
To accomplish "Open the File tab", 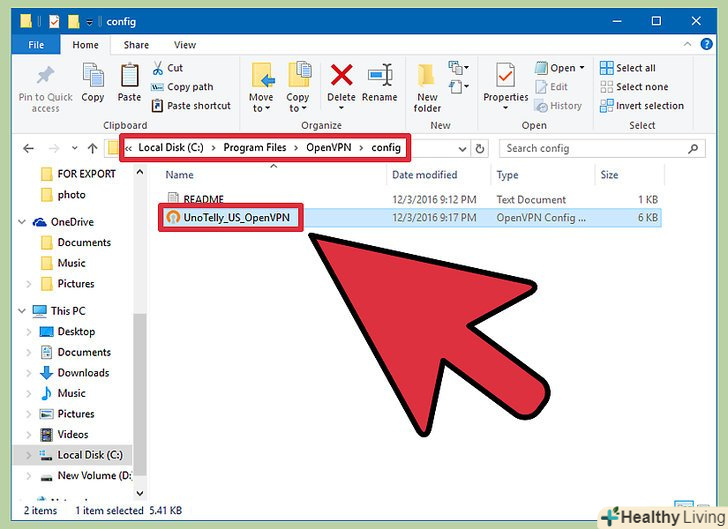I will tap(36, 45).
